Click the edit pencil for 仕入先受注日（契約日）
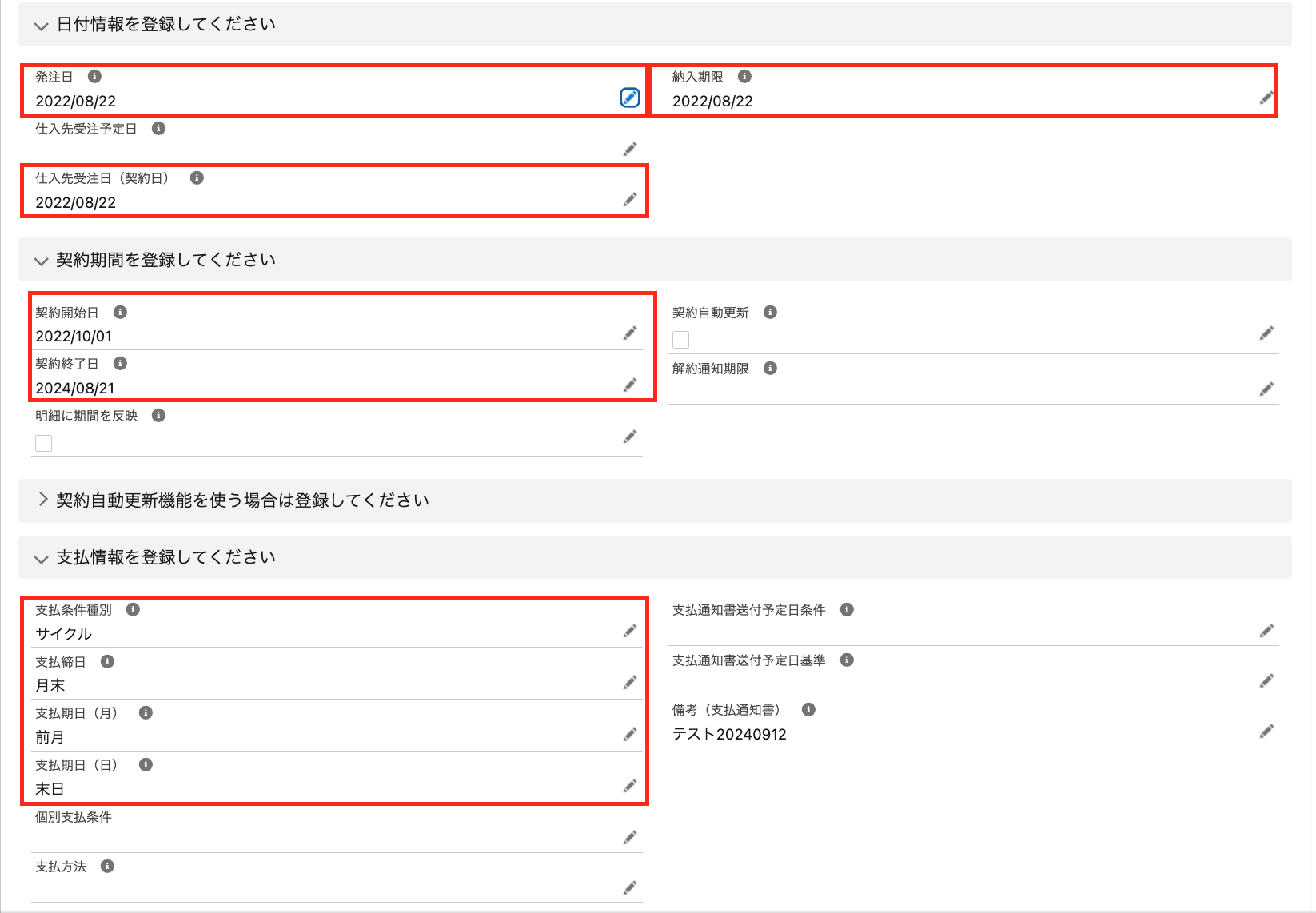Viewport: 1316px width, 913px height. (x=630, y=199)
